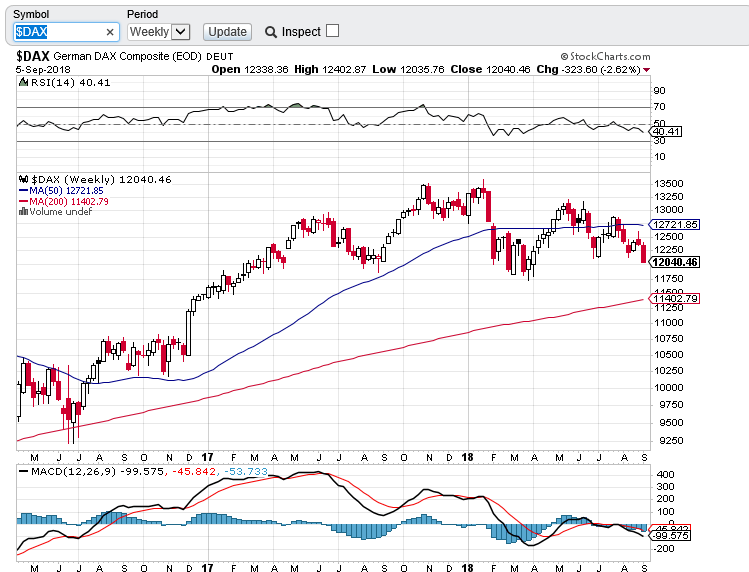Click the 18 year marker on price chart axis

(x=467, y=457)
